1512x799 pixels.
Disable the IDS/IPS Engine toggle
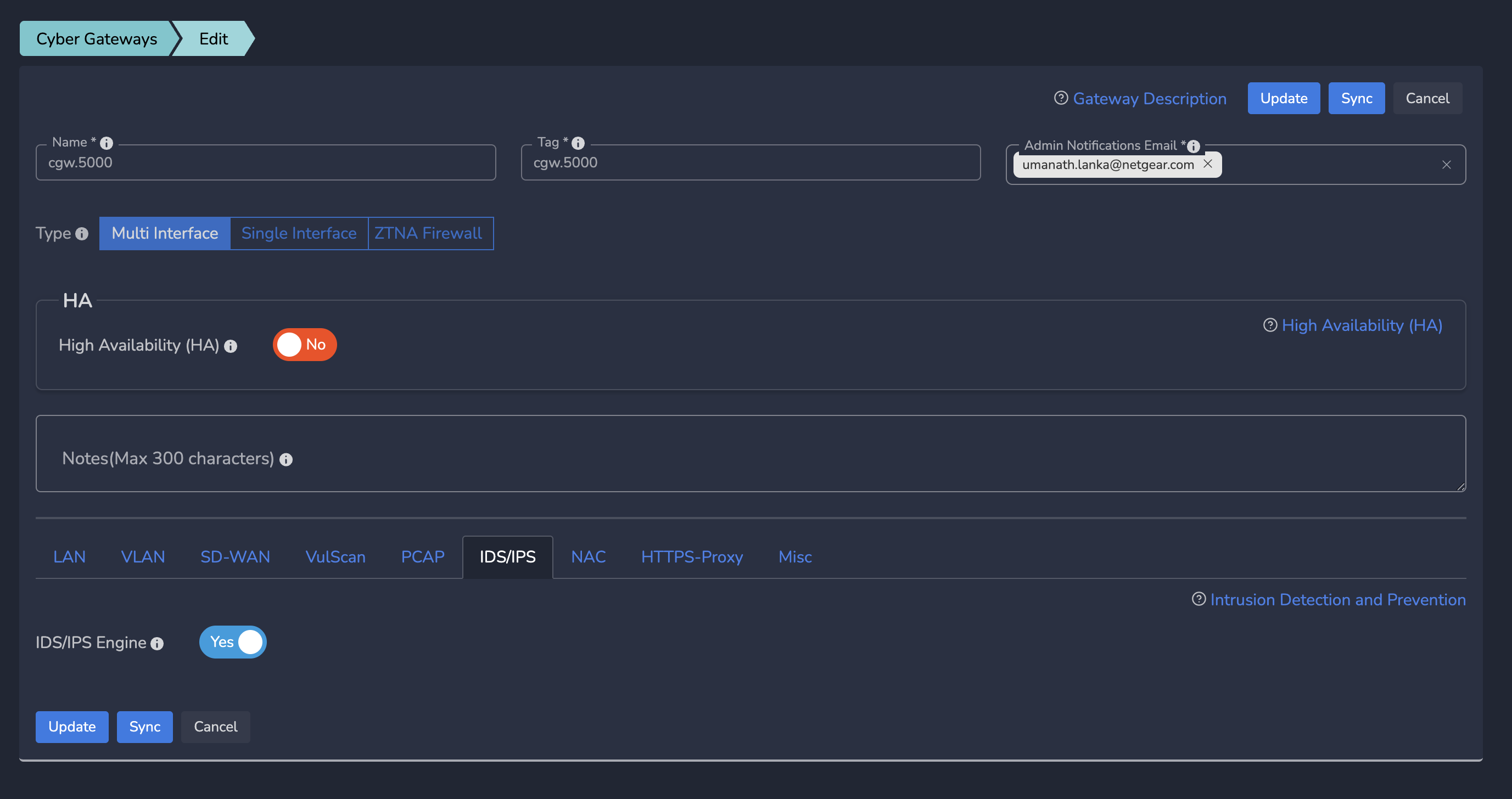[x=233, y=642]
